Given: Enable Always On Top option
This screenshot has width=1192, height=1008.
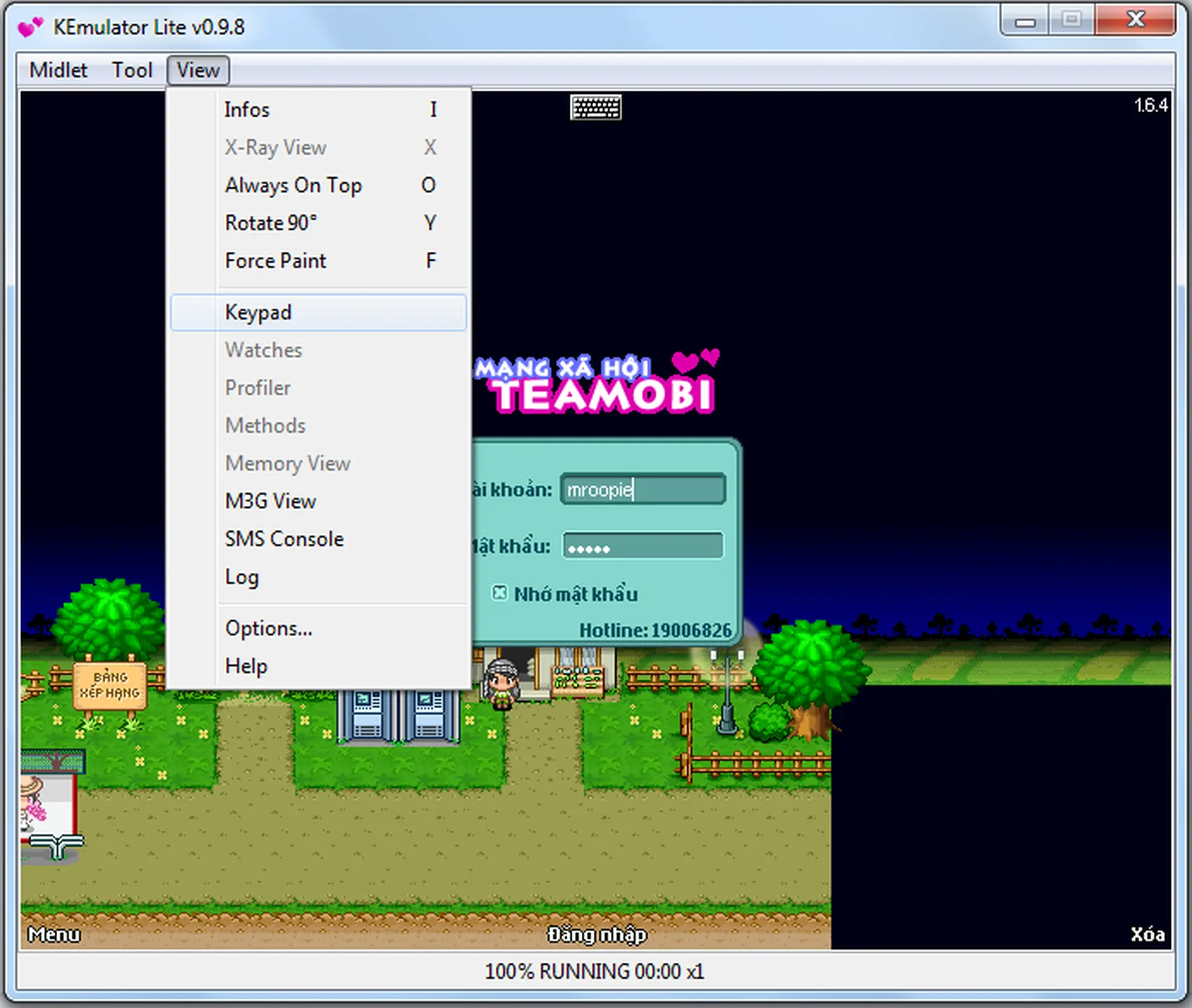Looking at the screenshot, I should coord(318,185).
